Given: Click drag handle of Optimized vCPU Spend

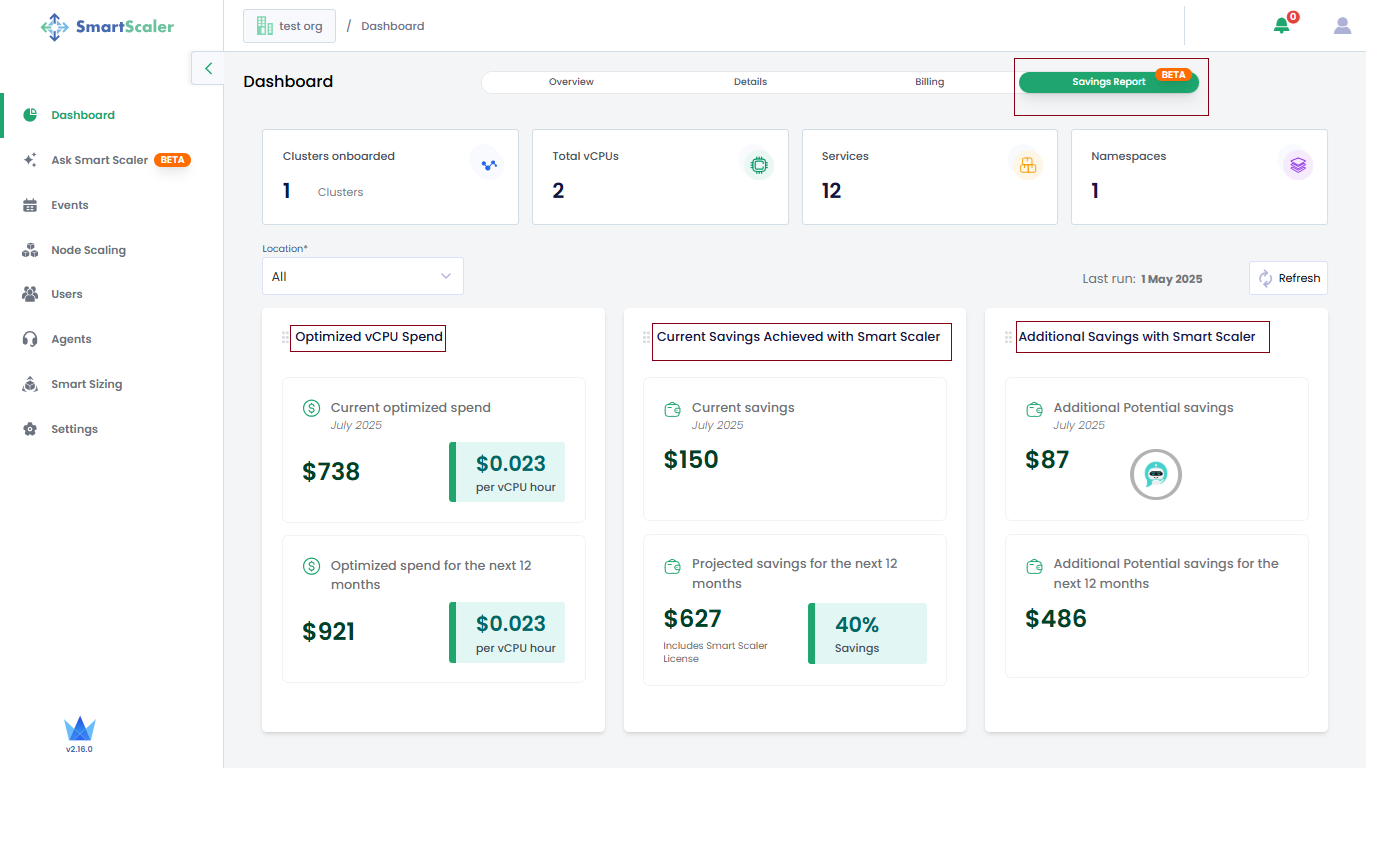Looking at the screenshot, I should 285,338.
